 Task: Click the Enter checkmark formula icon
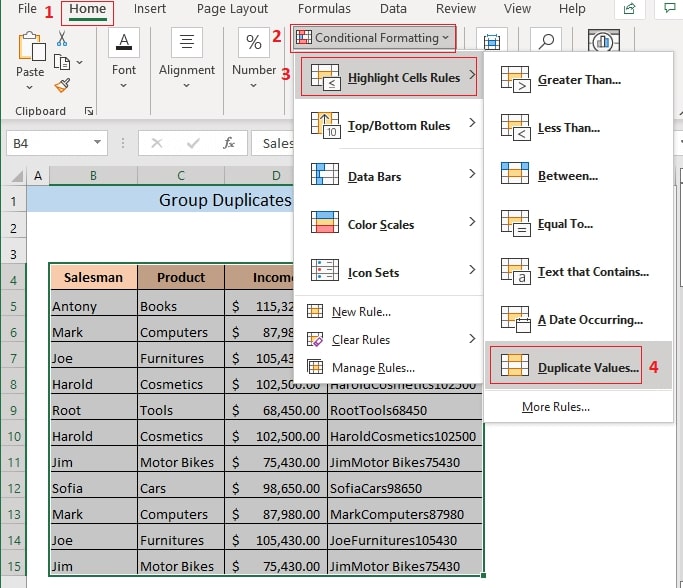(193, 143)
